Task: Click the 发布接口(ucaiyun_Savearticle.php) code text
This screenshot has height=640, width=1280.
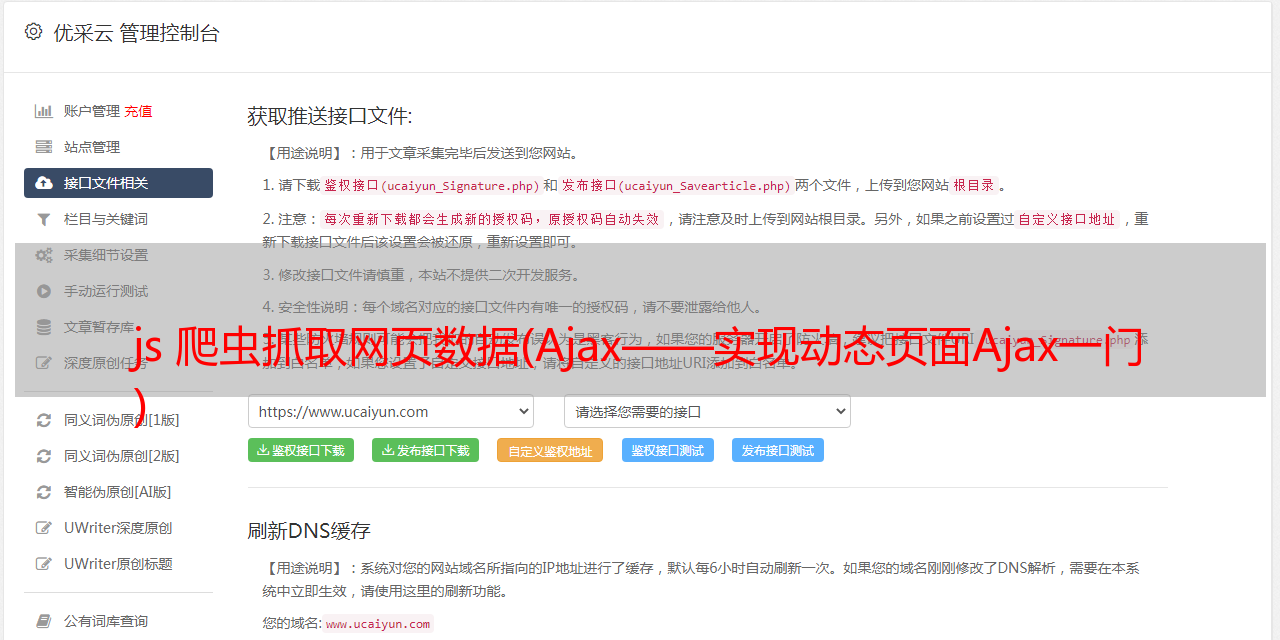Action: [676, 185]
